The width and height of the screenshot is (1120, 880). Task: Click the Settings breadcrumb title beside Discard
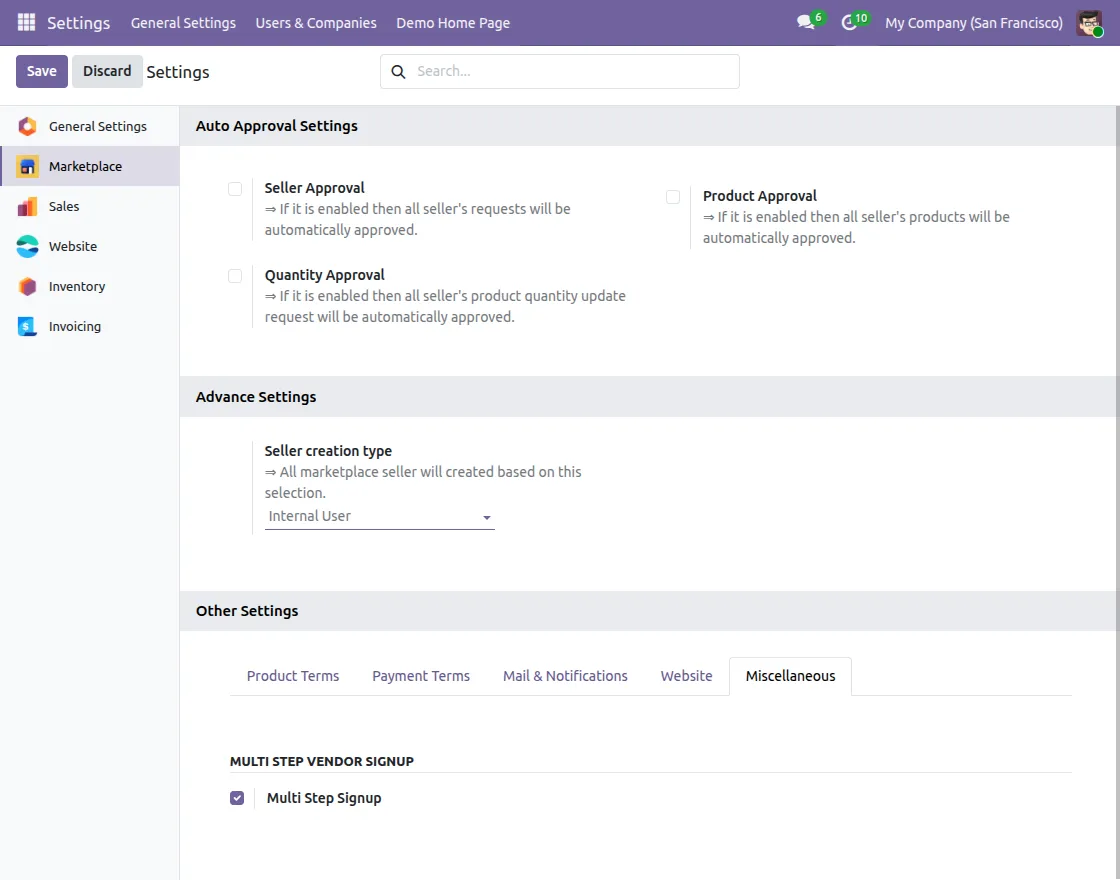pyautogui.click(x=178, y=72)
